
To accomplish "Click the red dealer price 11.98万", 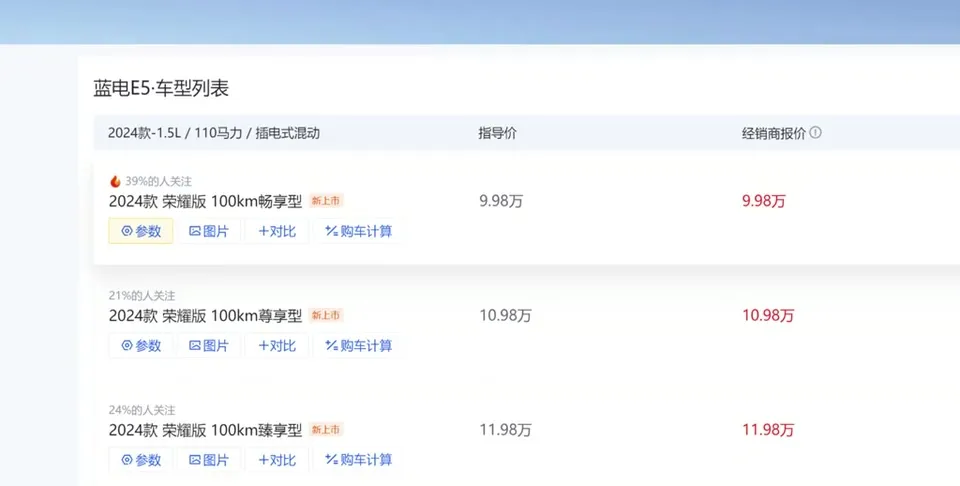I will click(768, 430).
